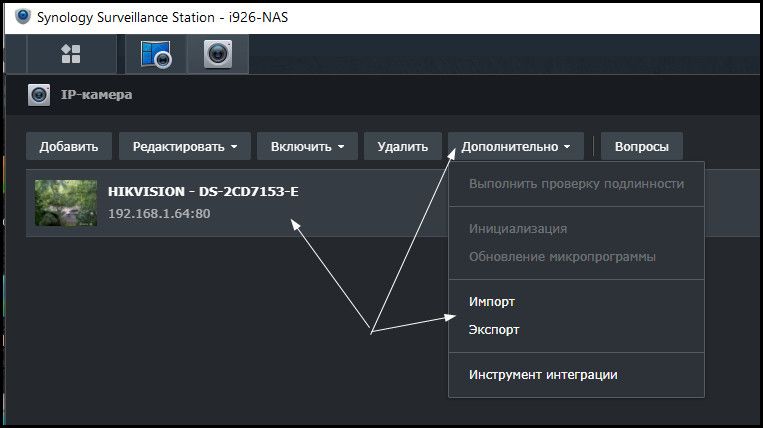Collapse the Дополнительно dropdown menu
The width and height of the screenshot is (763, 428).
click(515, 146)
